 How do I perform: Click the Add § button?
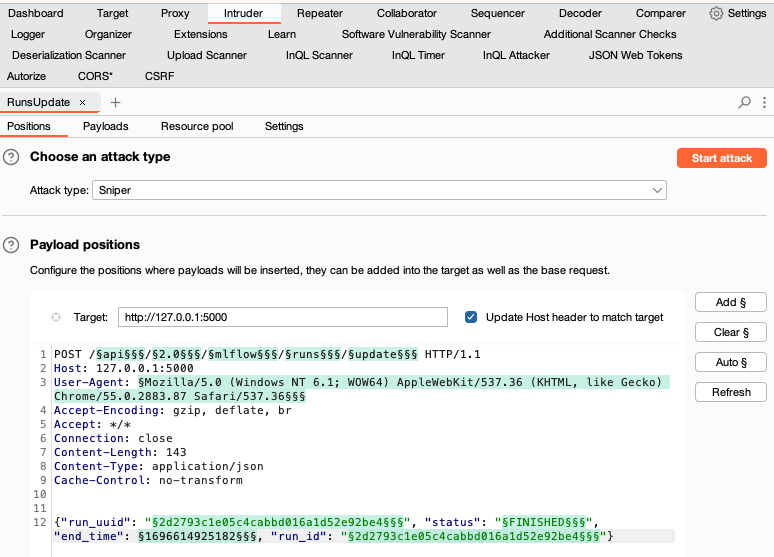click(x=731, y=302)
